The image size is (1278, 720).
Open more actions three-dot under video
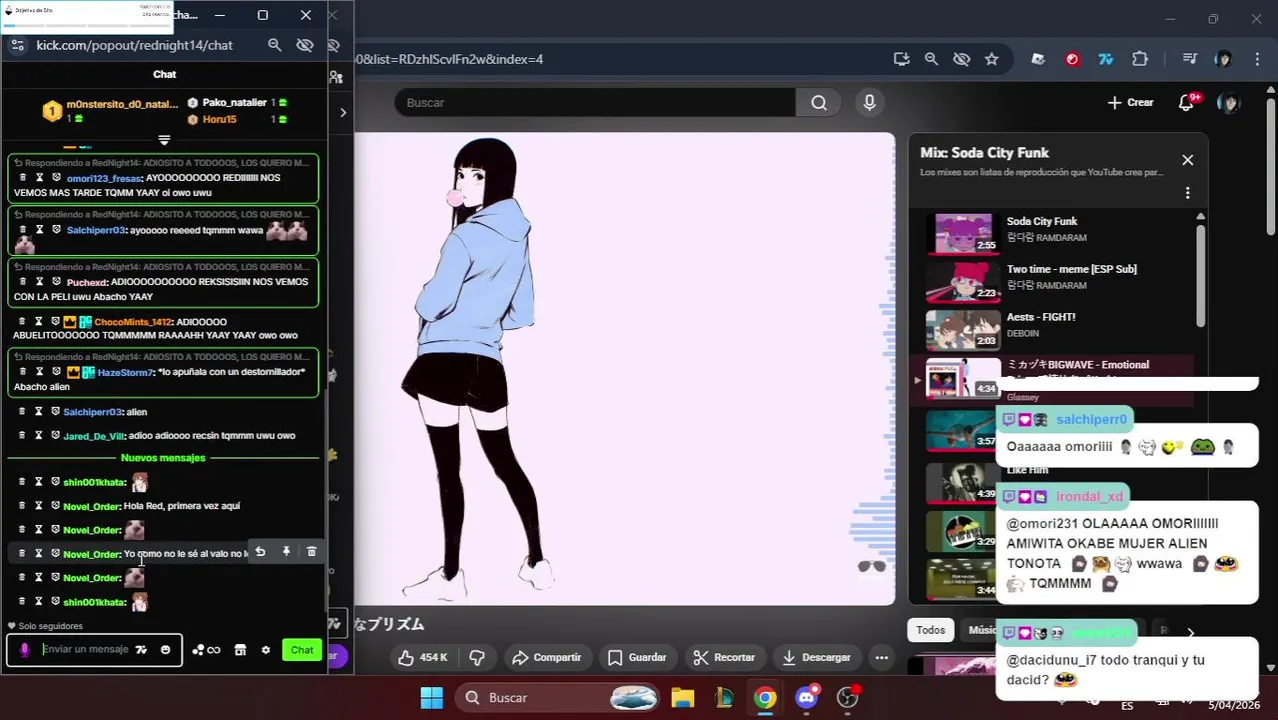click(881, 657)
